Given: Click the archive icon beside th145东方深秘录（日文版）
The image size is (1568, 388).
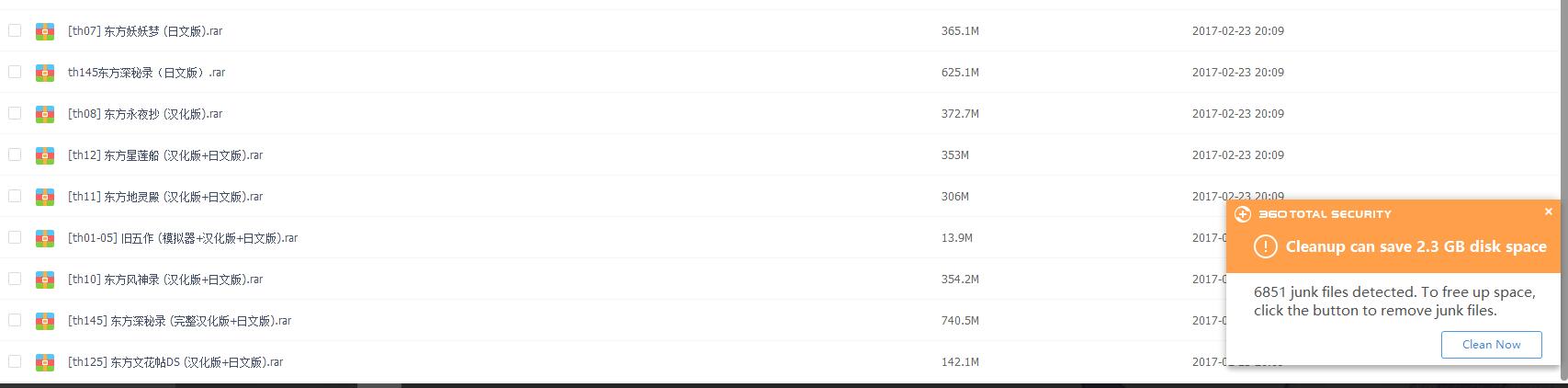Looking at the screenshot, I should coord(45,73).
